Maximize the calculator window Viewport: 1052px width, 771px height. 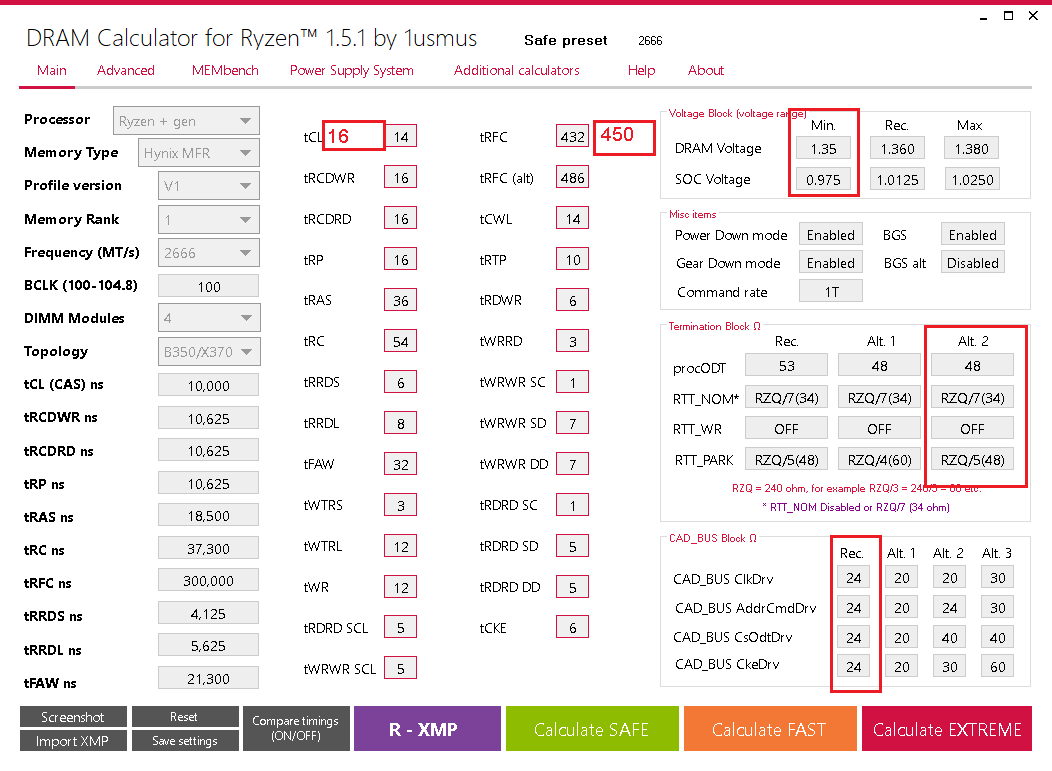1008,15
